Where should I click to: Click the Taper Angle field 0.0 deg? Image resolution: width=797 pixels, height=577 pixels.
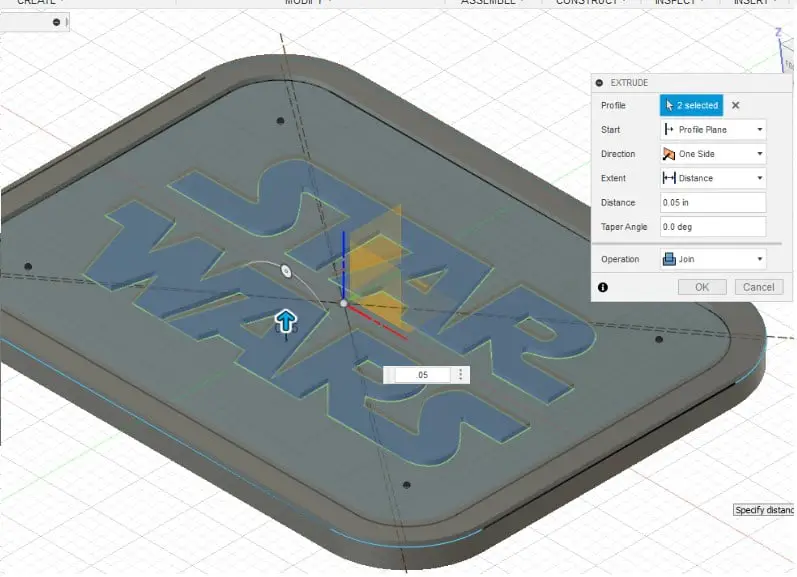(713, 227)
